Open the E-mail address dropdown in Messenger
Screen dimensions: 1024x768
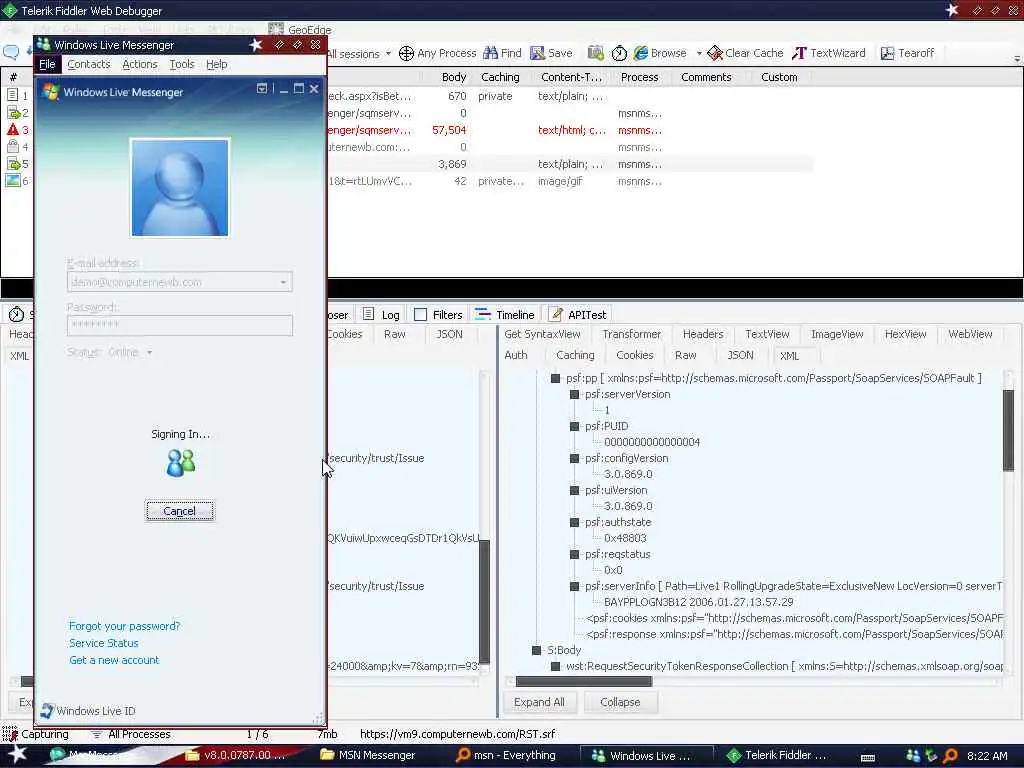pos(283,282)
